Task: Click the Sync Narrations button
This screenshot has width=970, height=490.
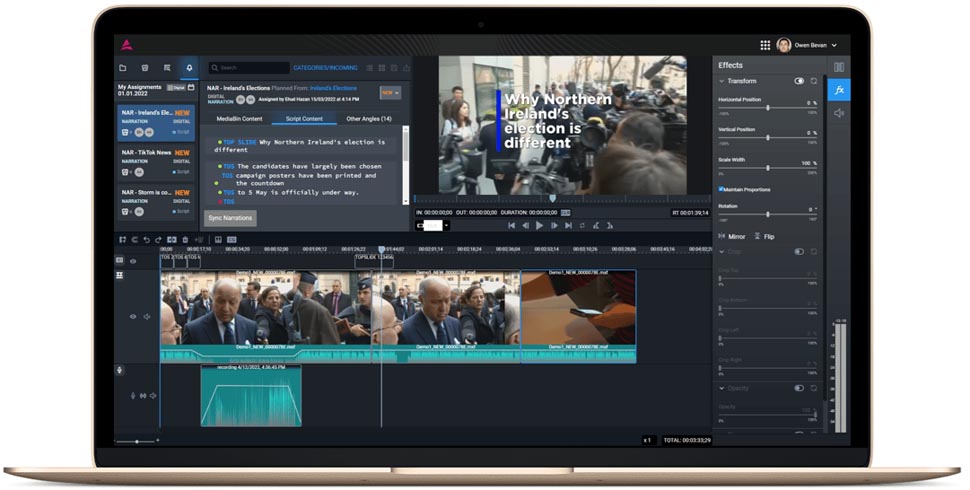Action: point(230,217)
